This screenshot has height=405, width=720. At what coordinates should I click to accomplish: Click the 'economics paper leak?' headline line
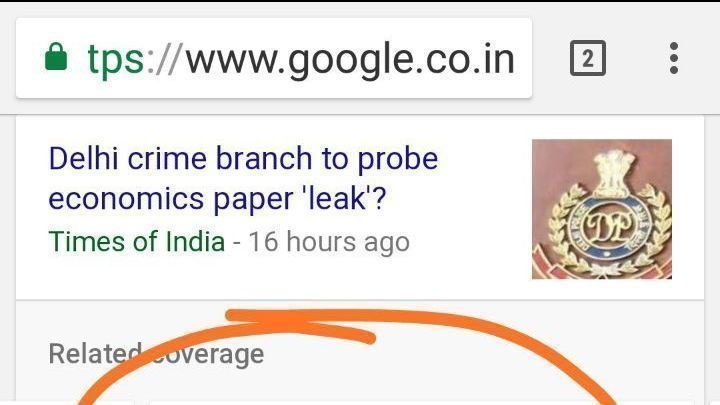(x=217, y=199)
